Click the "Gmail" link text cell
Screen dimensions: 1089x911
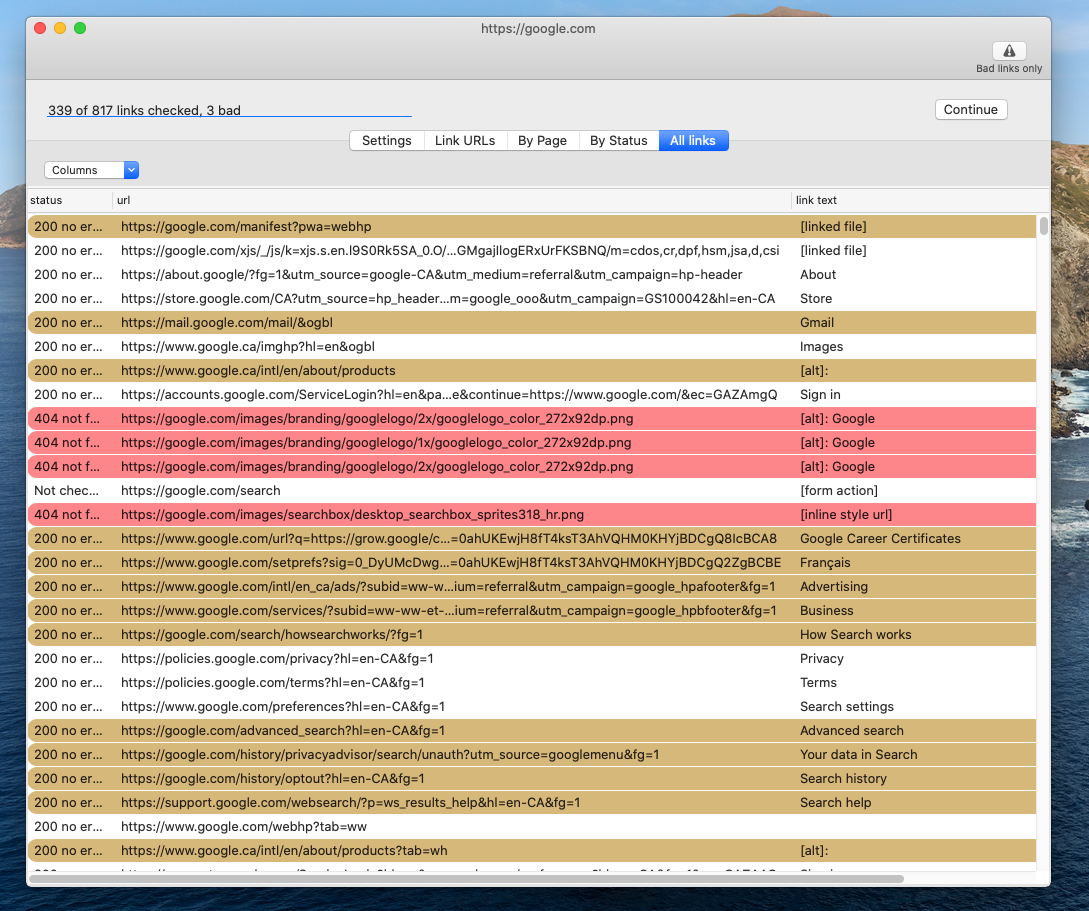tap(817, 322)
